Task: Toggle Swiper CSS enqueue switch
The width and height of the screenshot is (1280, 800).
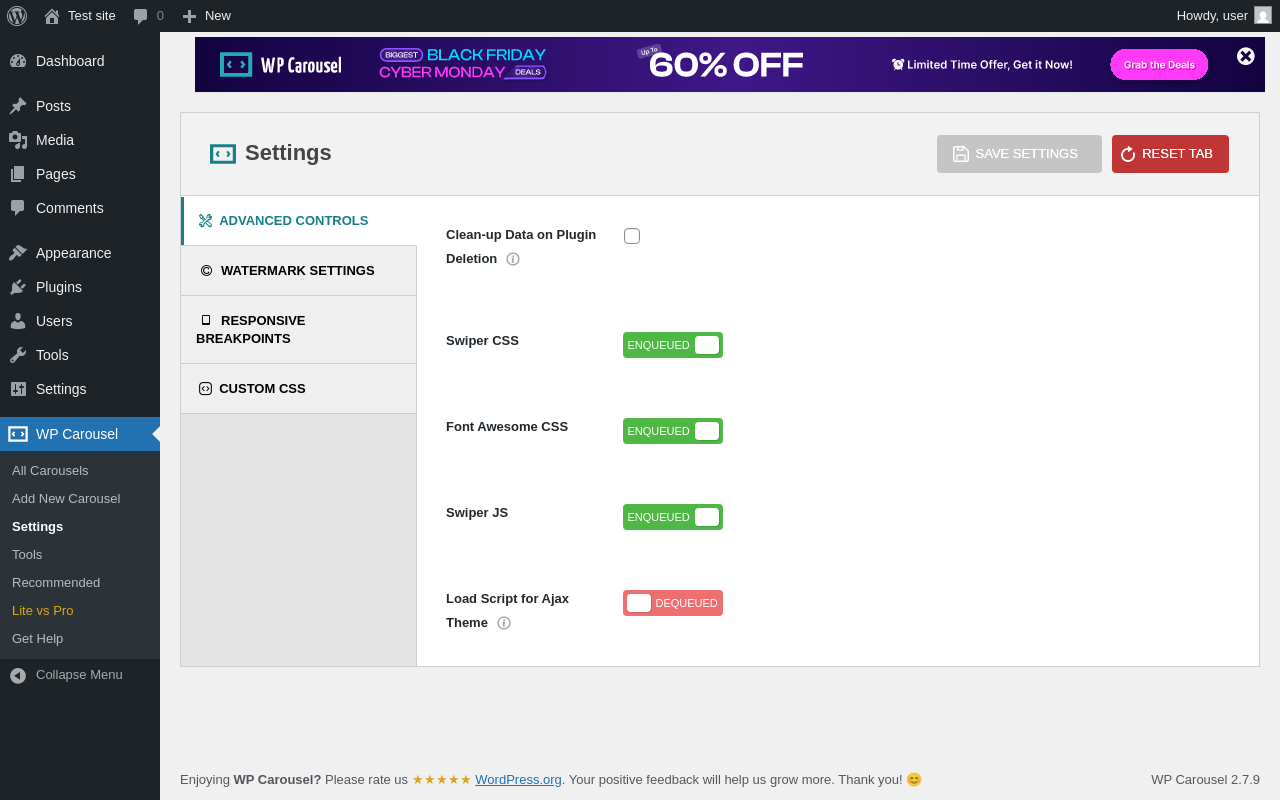Action: (673, 345)
